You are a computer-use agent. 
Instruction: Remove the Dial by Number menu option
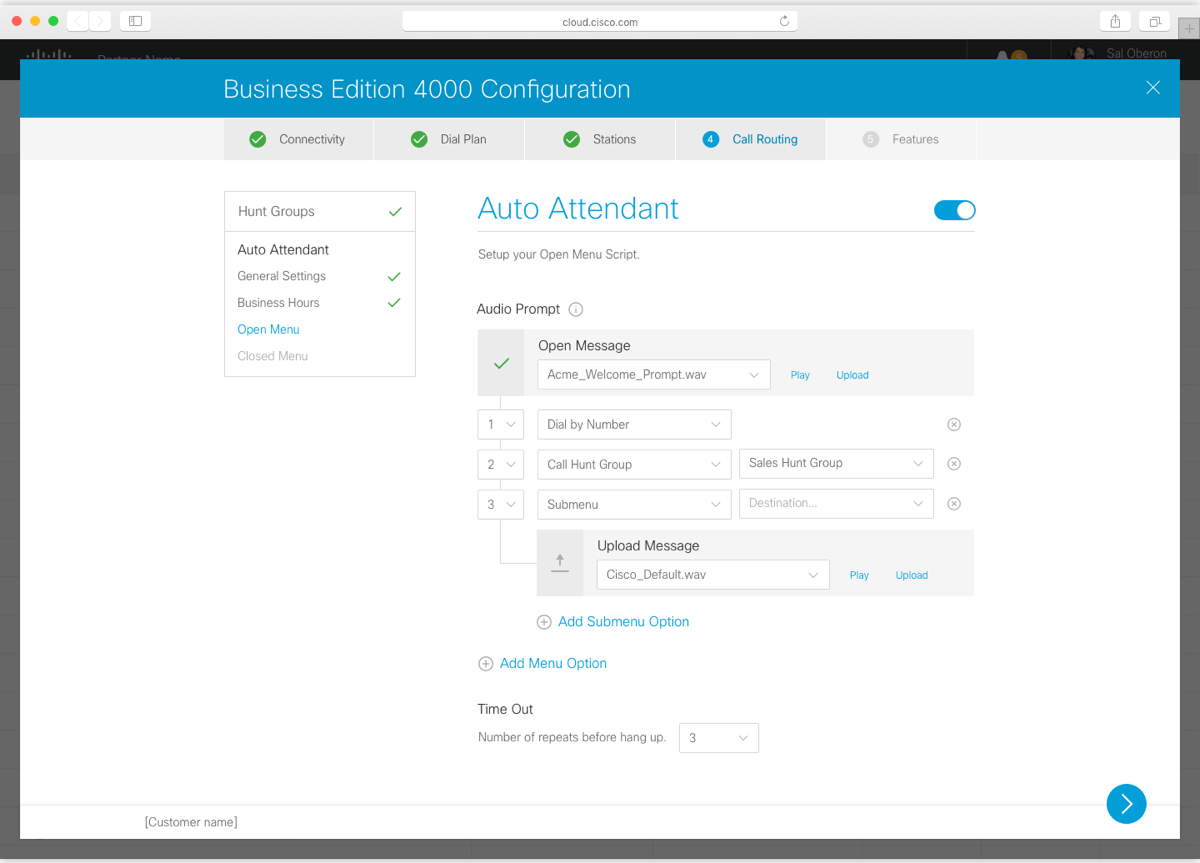[x=954, y=424]
